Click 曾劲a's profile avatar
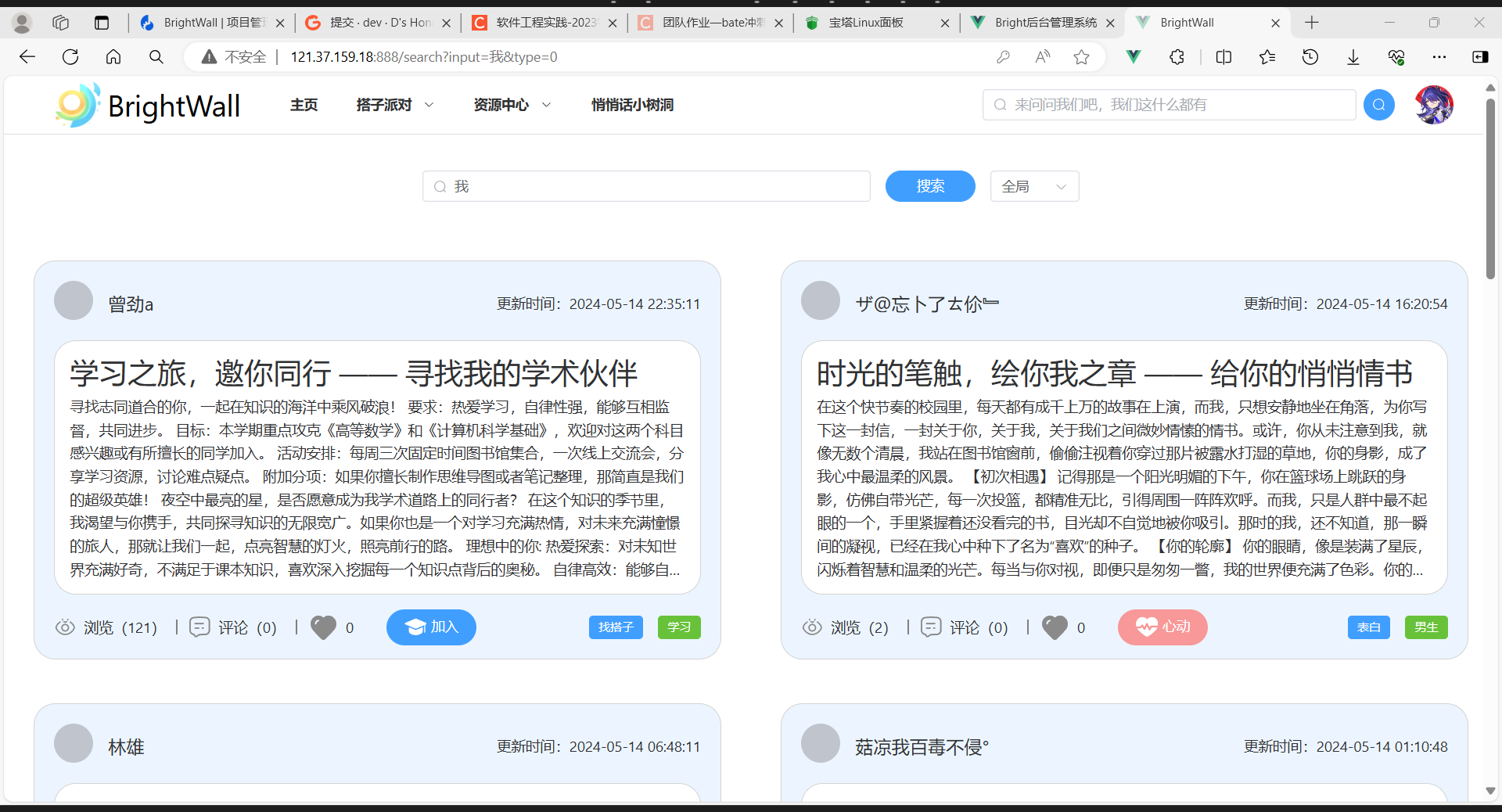Image resolution: width=1502 pixels, height=812 pixels. pos(74,300)
